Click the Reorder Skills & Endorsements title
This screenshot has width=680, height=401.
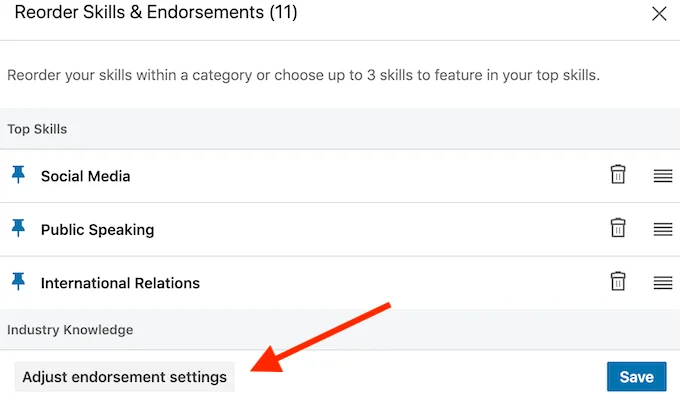(155, 14)
